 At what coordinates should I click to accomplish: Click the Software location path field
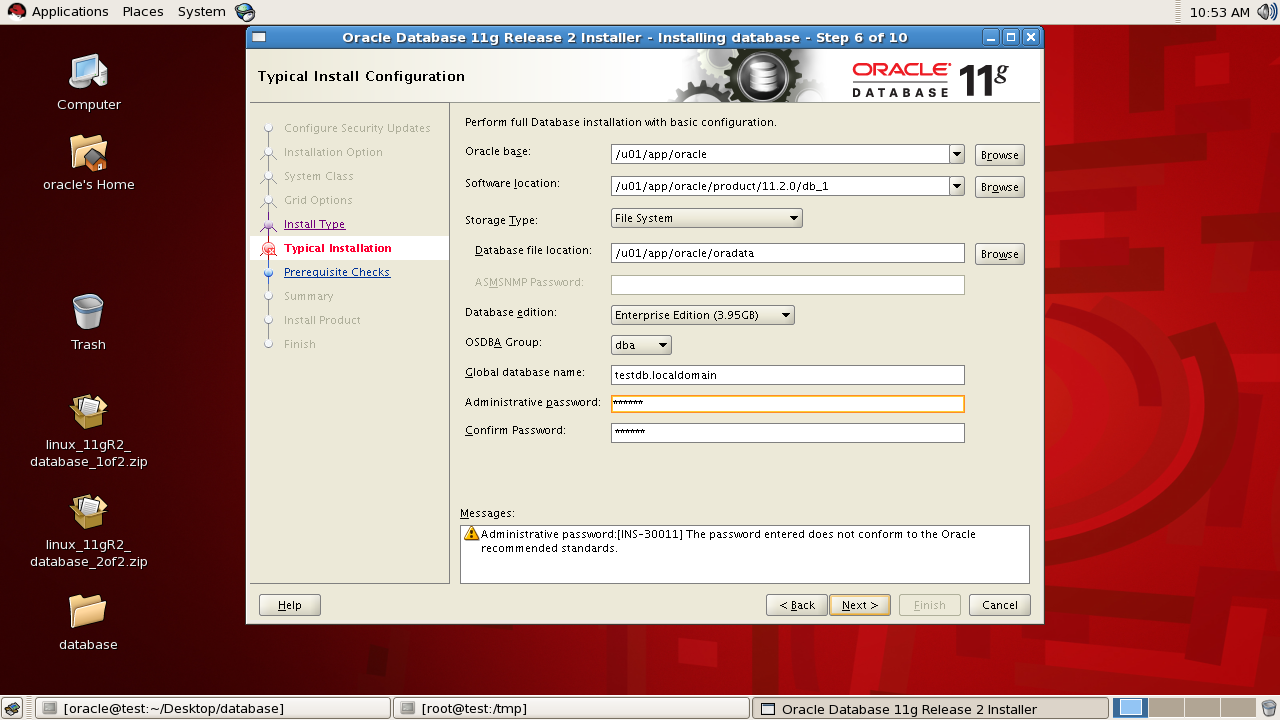780,186
